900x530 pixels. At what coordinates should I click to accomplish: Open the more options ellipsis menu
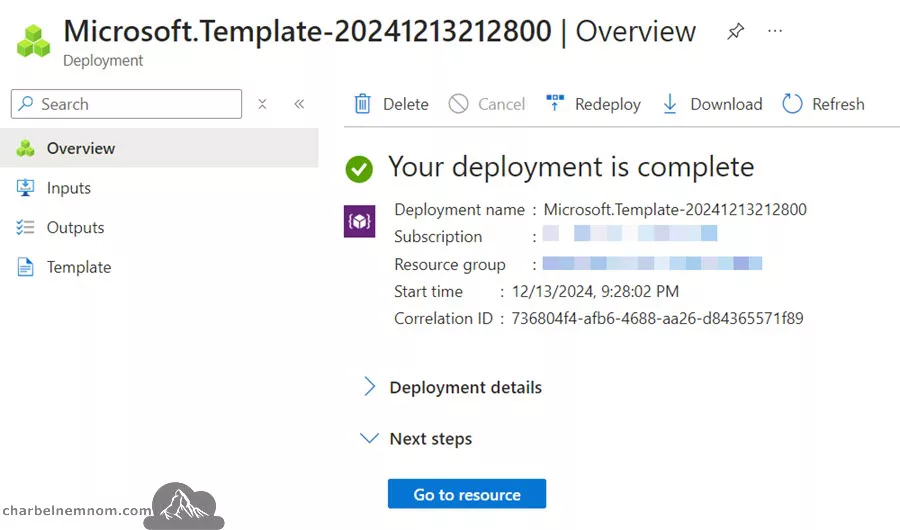(775, 31)
